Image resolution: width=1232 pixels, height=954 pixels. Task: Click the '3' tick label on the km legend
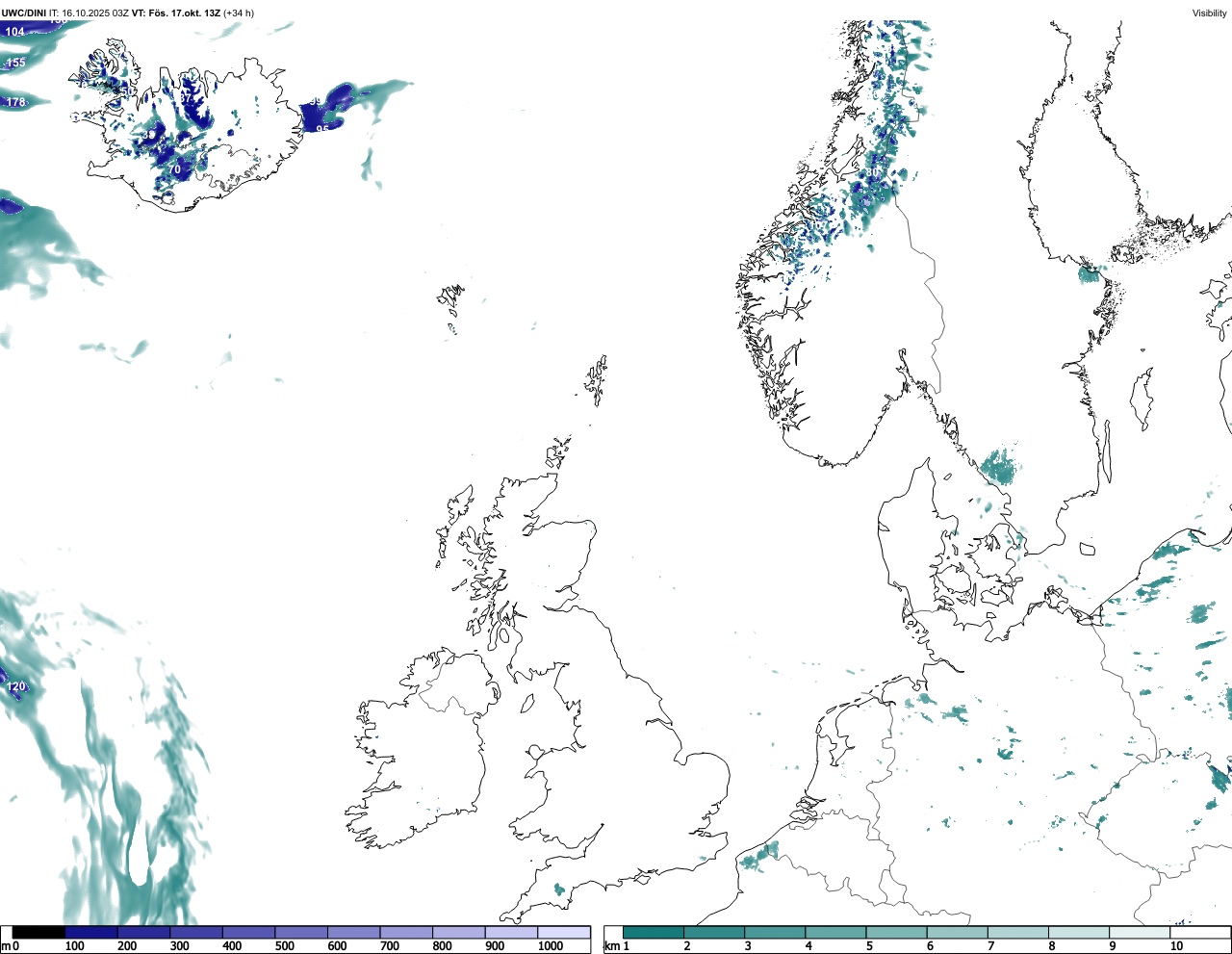(x=747, y=946)
